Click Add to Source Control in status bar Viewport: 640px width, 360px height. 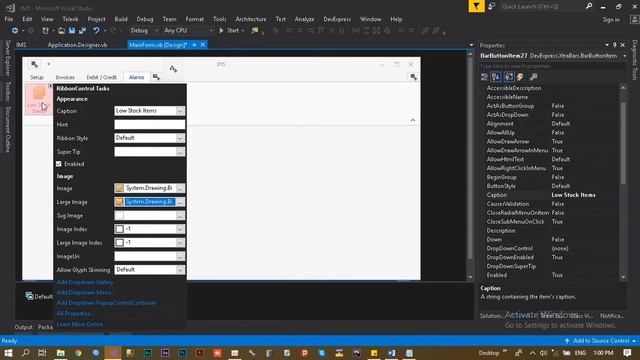[601, 340]
